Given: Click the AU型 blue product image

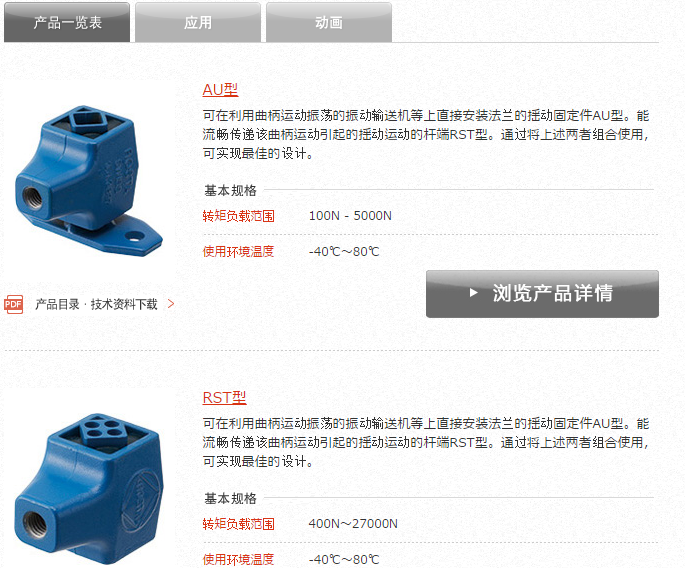Looking at the screenshot, I should tap(89, 179).
